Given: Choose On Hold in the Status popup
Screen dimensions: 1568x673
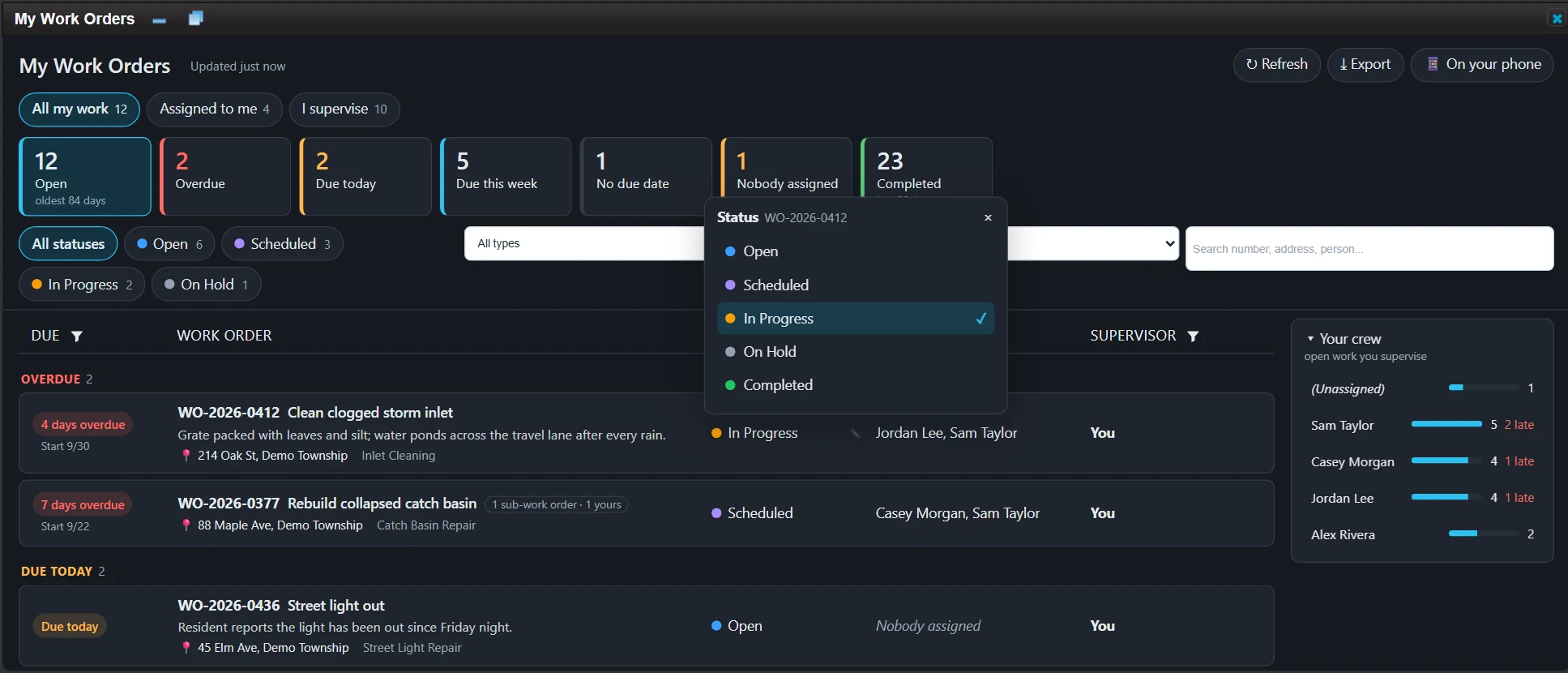Looking at the screenshot, I should coord(856,352).
